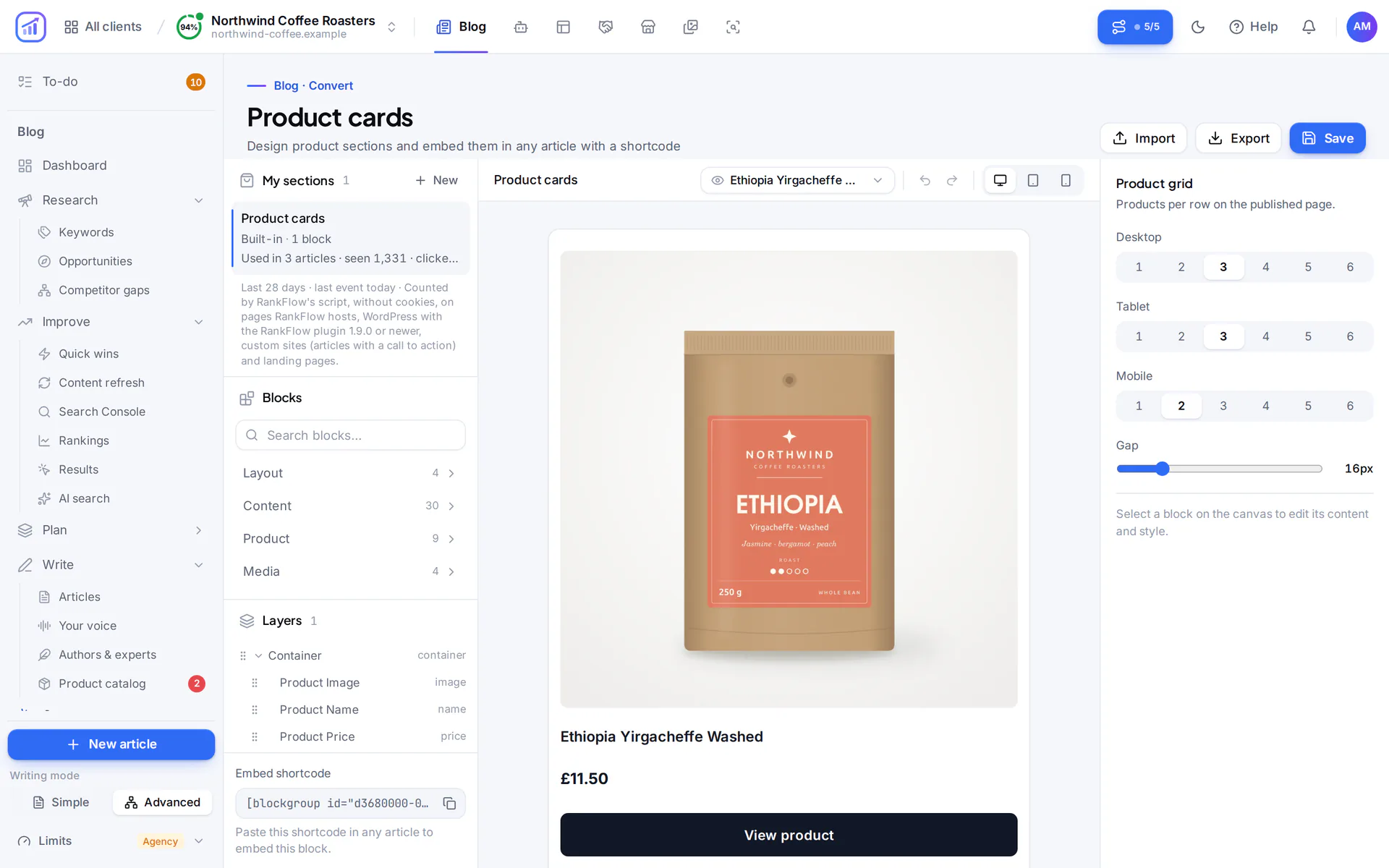The height and width of the screenshot is (868, 1389).
Task: Grab the Product Image layer drag handle
Action: coord(255,683)
